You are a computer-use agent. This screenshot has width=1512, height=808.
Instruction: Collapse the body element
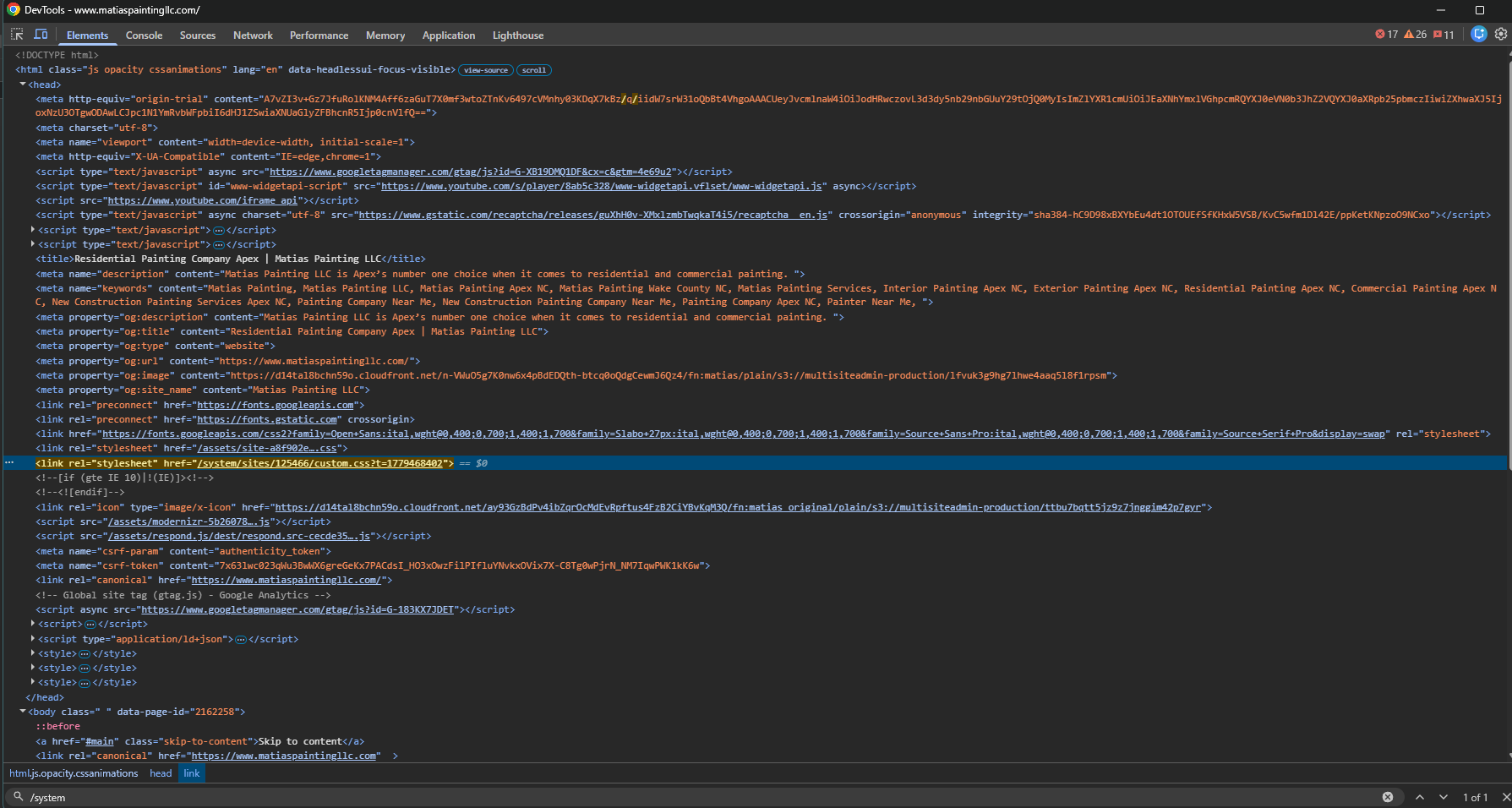pos(23,712)
